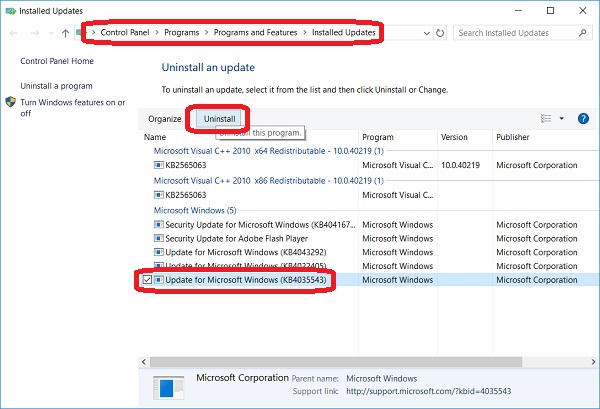600x409 pixels.
Task: Go up one level with Up arrow
Action: 65,33
